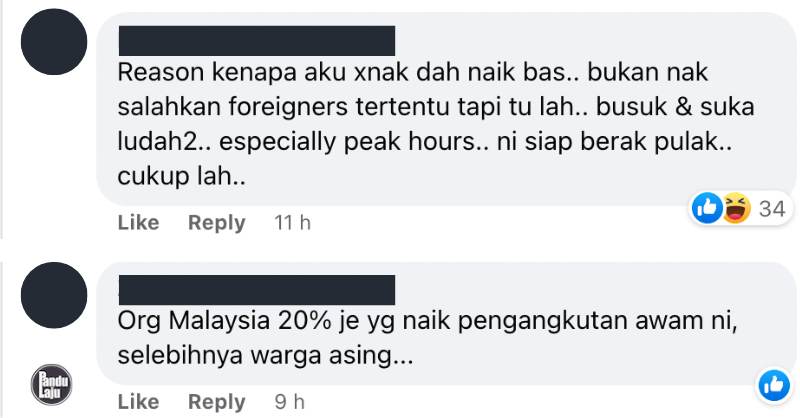This screenshot has width=800, height=418.
Task: Click the laughing emoji reaction icon
Action: coord(735,208)
